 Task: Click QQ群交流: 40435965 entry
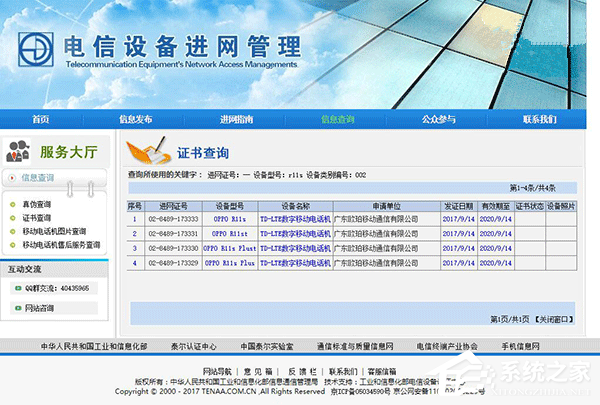tap(57, 288)
